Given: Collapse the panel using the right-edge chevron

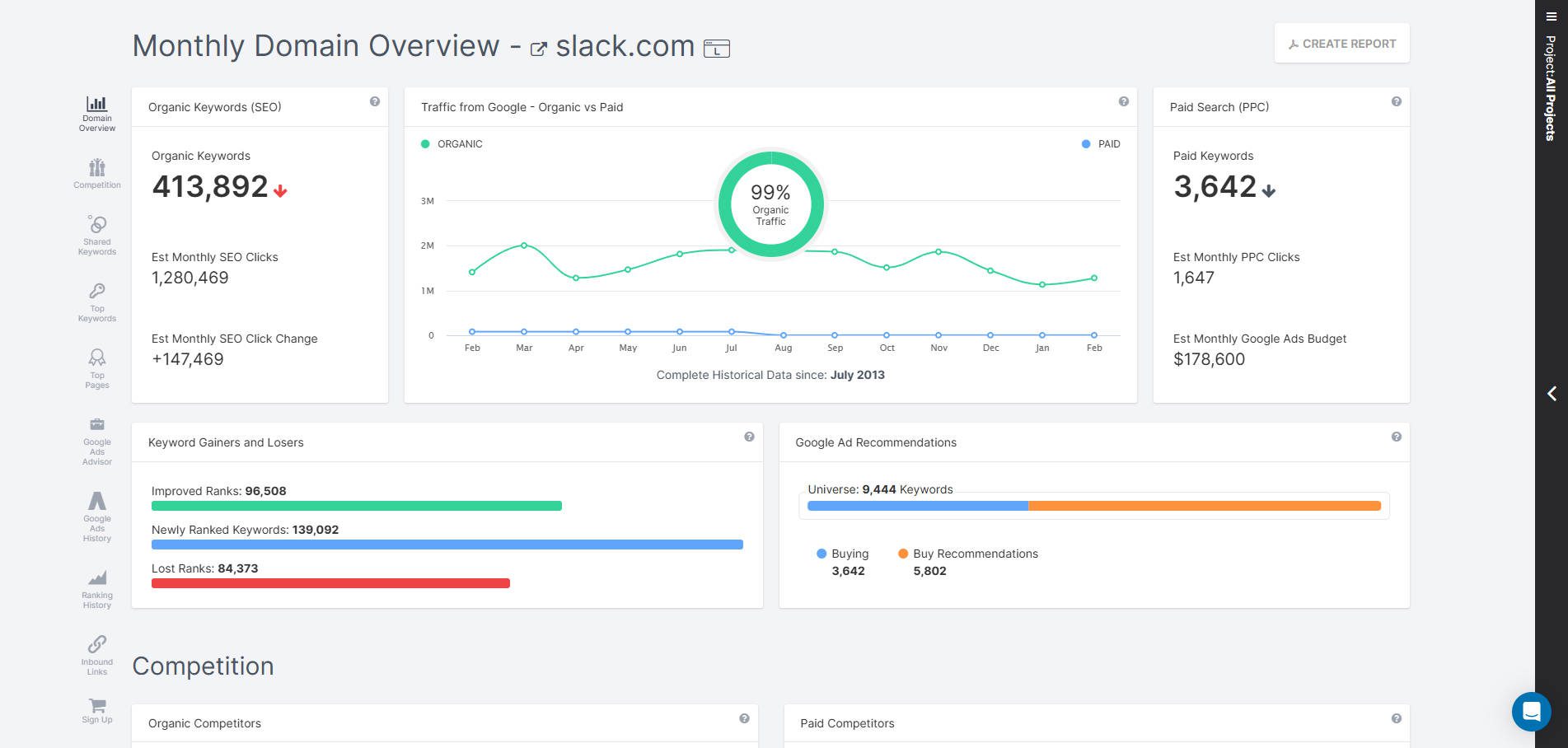Looking at the screenshot, I should click(1552, 394).
